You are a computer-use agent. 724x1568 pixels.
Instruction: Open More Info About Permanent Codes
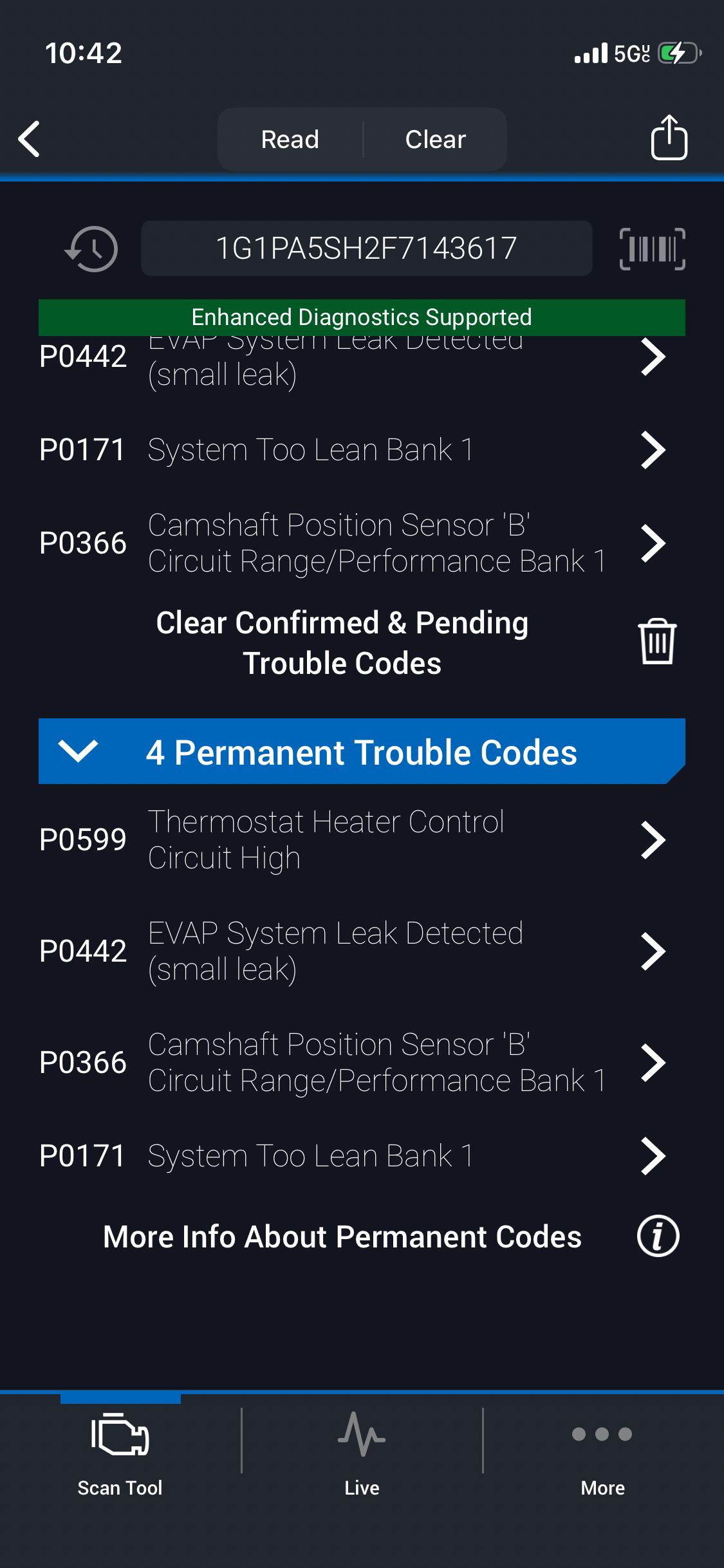coord(342,1237)
